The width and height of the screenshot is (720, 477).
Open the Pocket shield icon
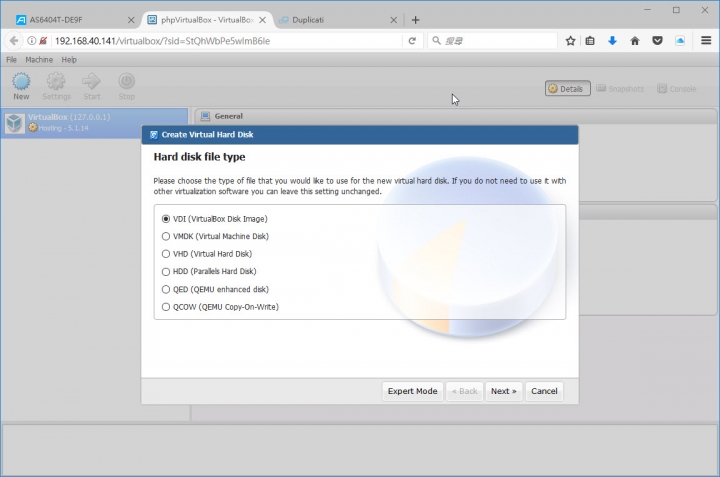(x=658, y=41)
